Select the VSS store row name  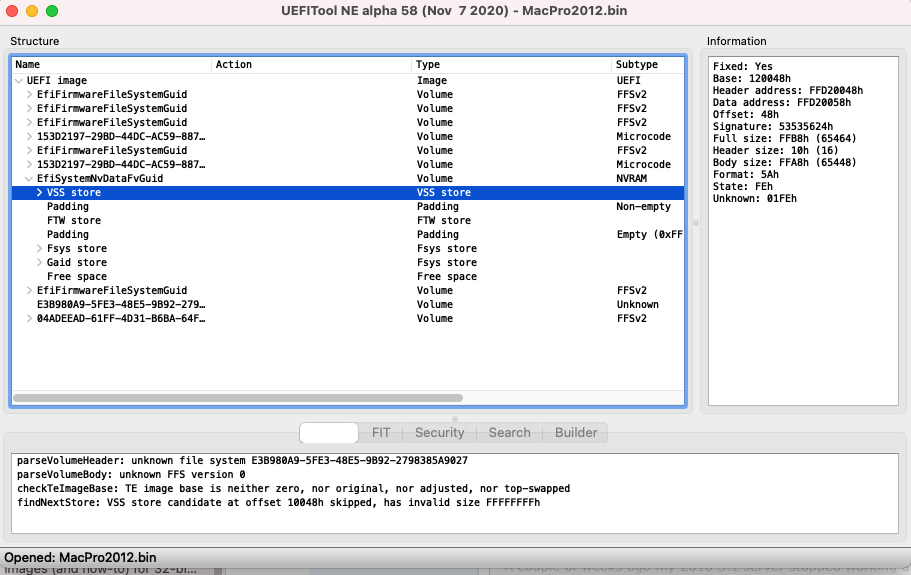point(74,192)
